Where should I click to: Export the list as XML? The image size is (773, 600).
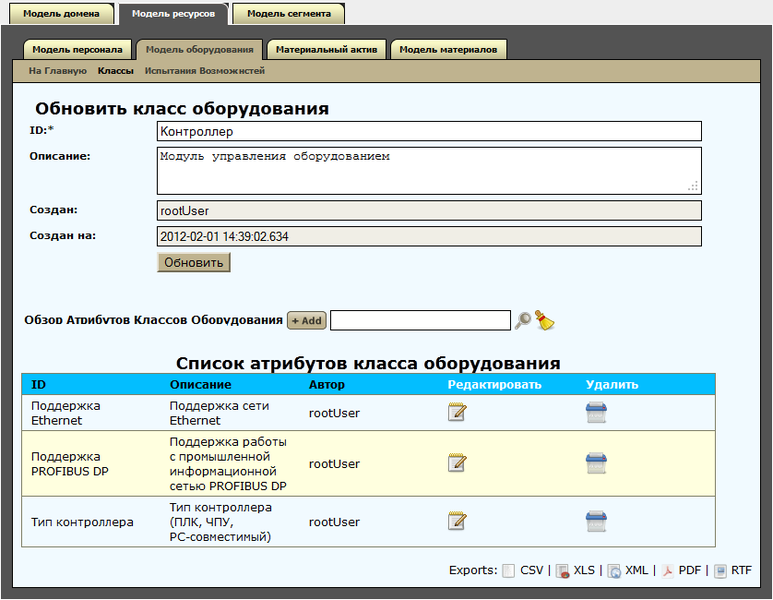pyautogui.click(x=636, y=570)
